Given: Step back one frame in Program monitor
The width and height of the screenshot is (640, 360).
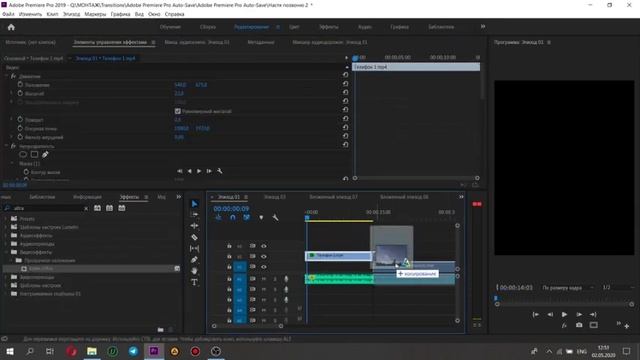Looking at the screenshot, I should (550, 314).
